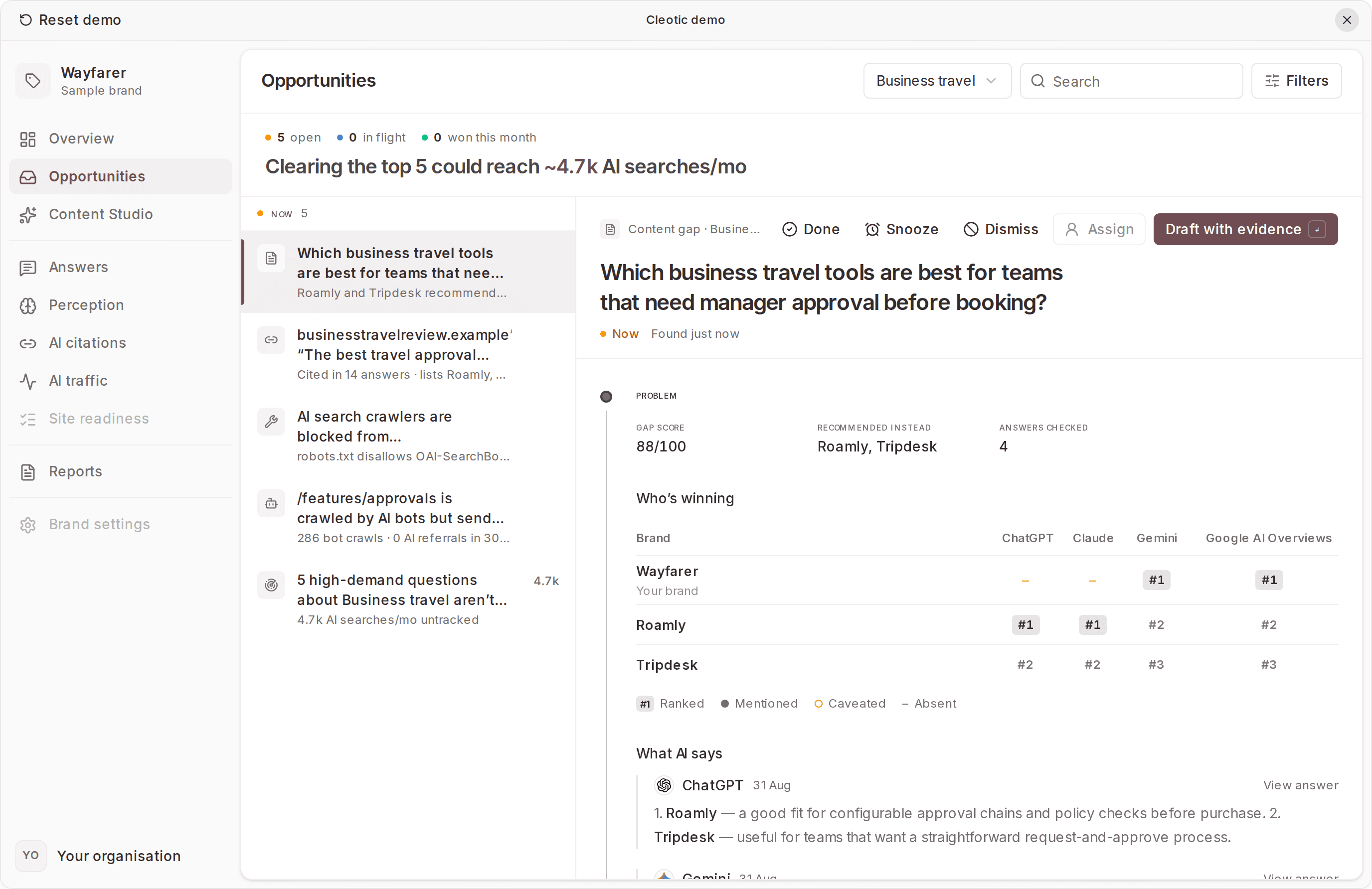Click the target icon for high-demand questions
The width and height of the screenshot is (1372, 889).
(271, 586)
